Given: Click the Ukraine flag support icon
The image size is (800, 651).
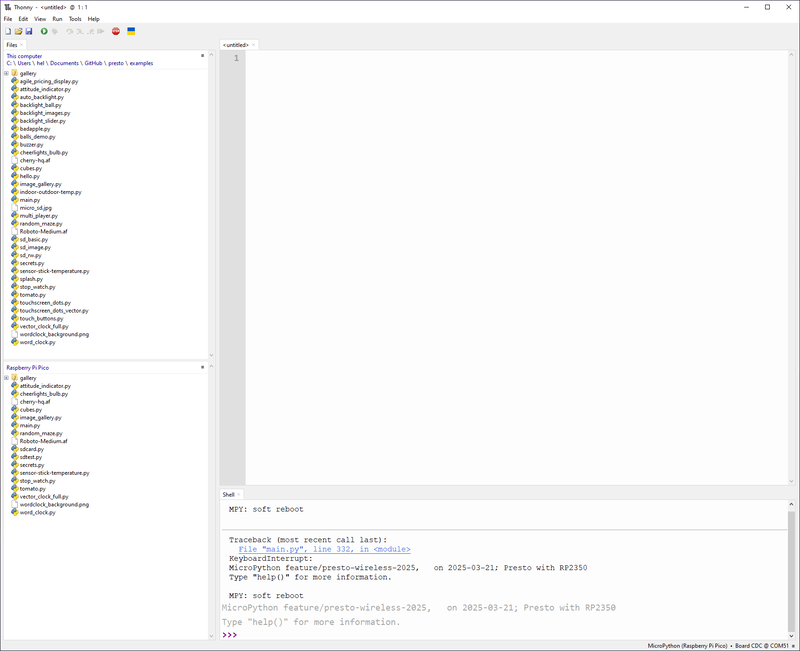Looking at the screenshot, I should point(131,31).
